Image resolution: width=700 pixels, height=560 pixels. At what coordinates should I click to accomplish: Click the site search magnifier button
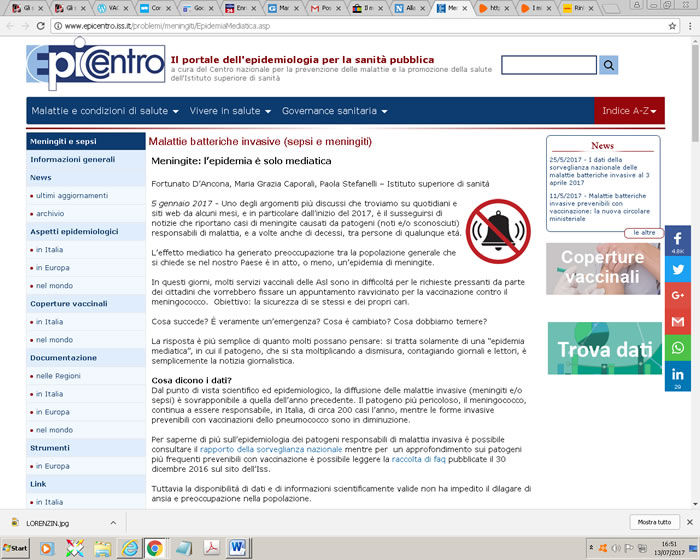[x=609, y=65]
